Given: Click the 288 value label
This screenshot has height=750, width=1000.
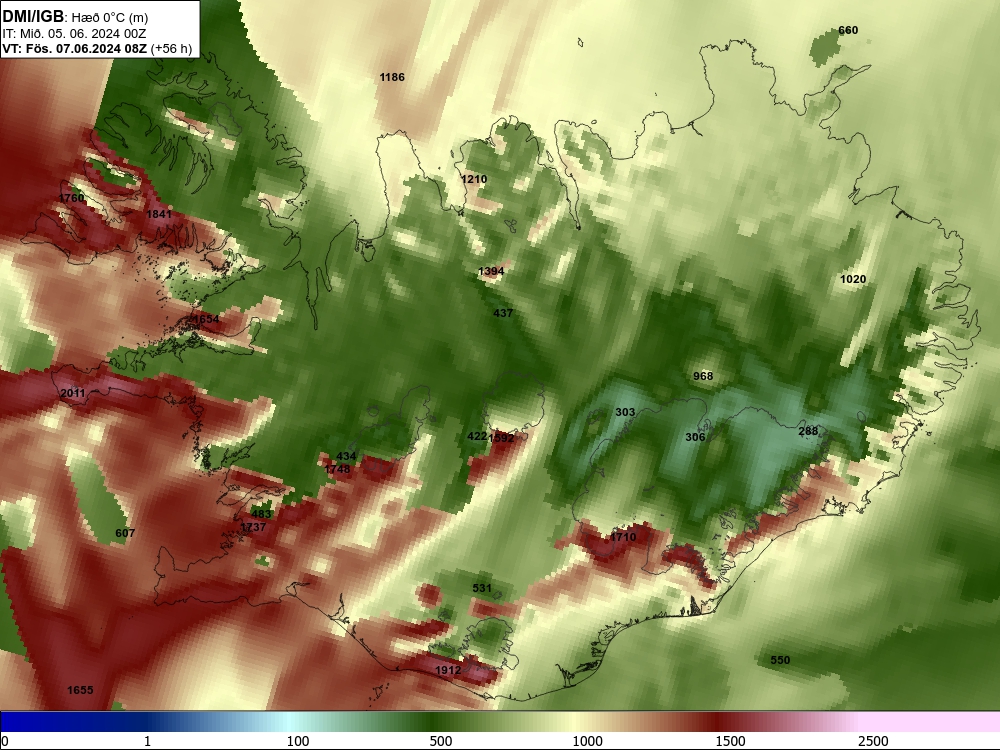Looking at the screenshot, I should tap(808, 431).
